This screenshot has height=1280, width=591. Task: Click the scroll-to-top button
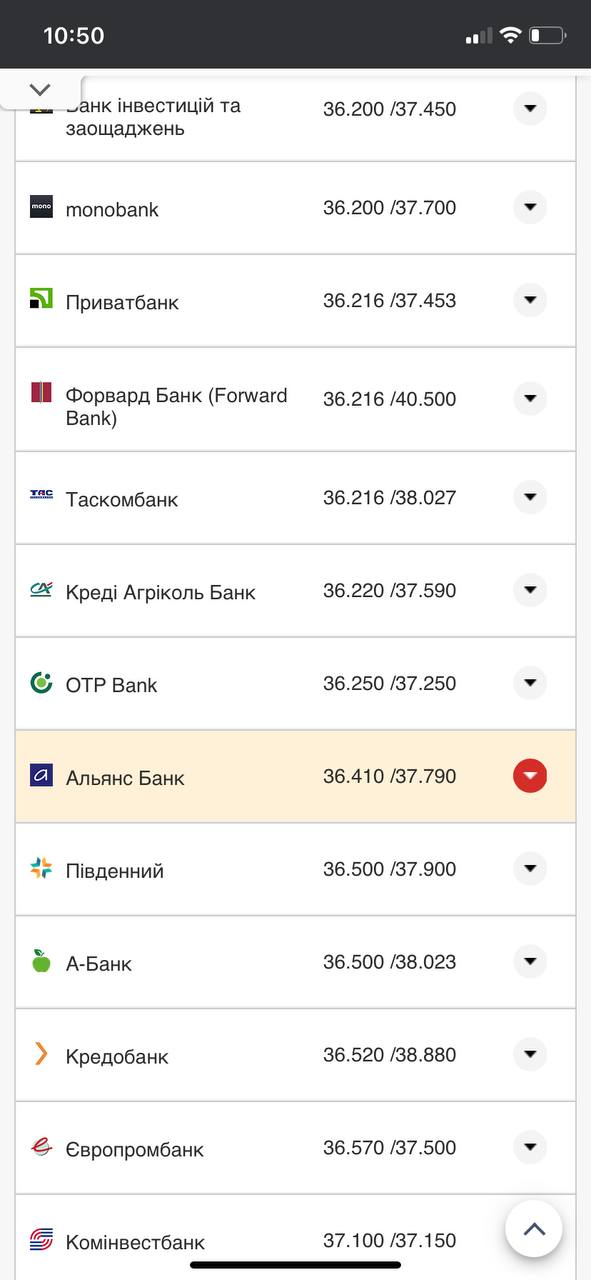[x=534, y=1228]
